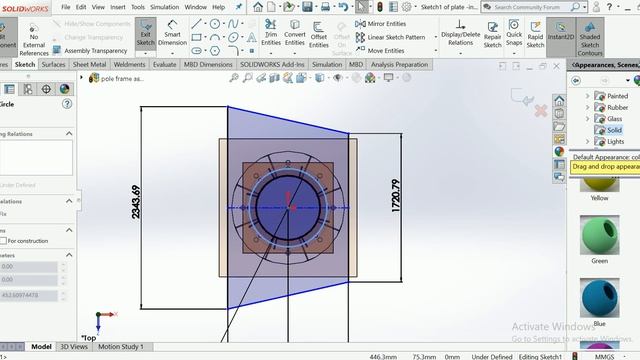
Task: Open the SOLIDWORKS Resources home tab
Action: [x=559, y=100]
